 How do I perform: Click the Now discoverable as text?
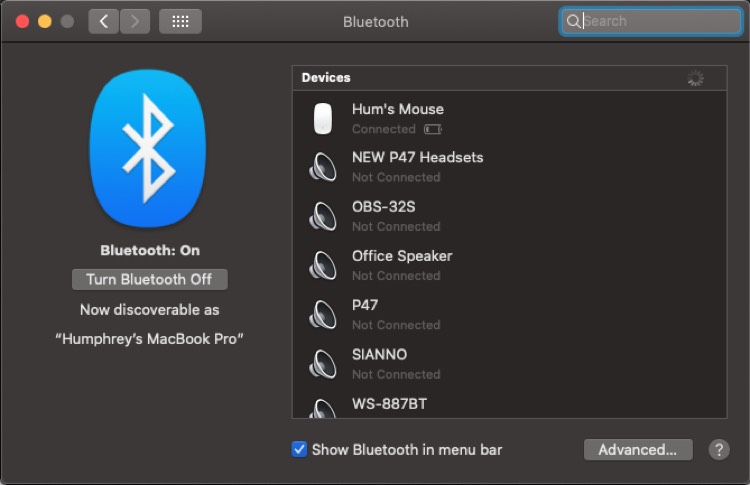[150, 310]
